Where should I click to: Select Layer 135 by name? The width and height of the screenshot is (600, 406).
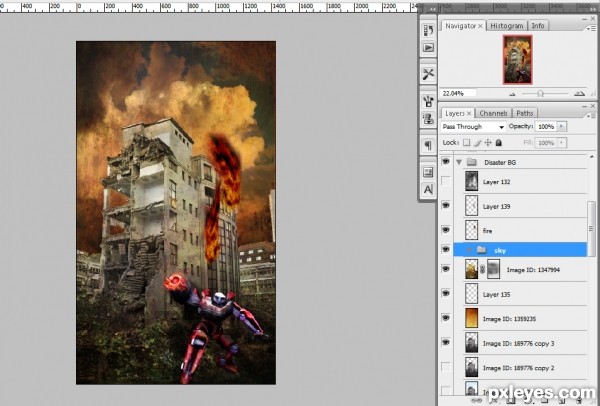496,295
